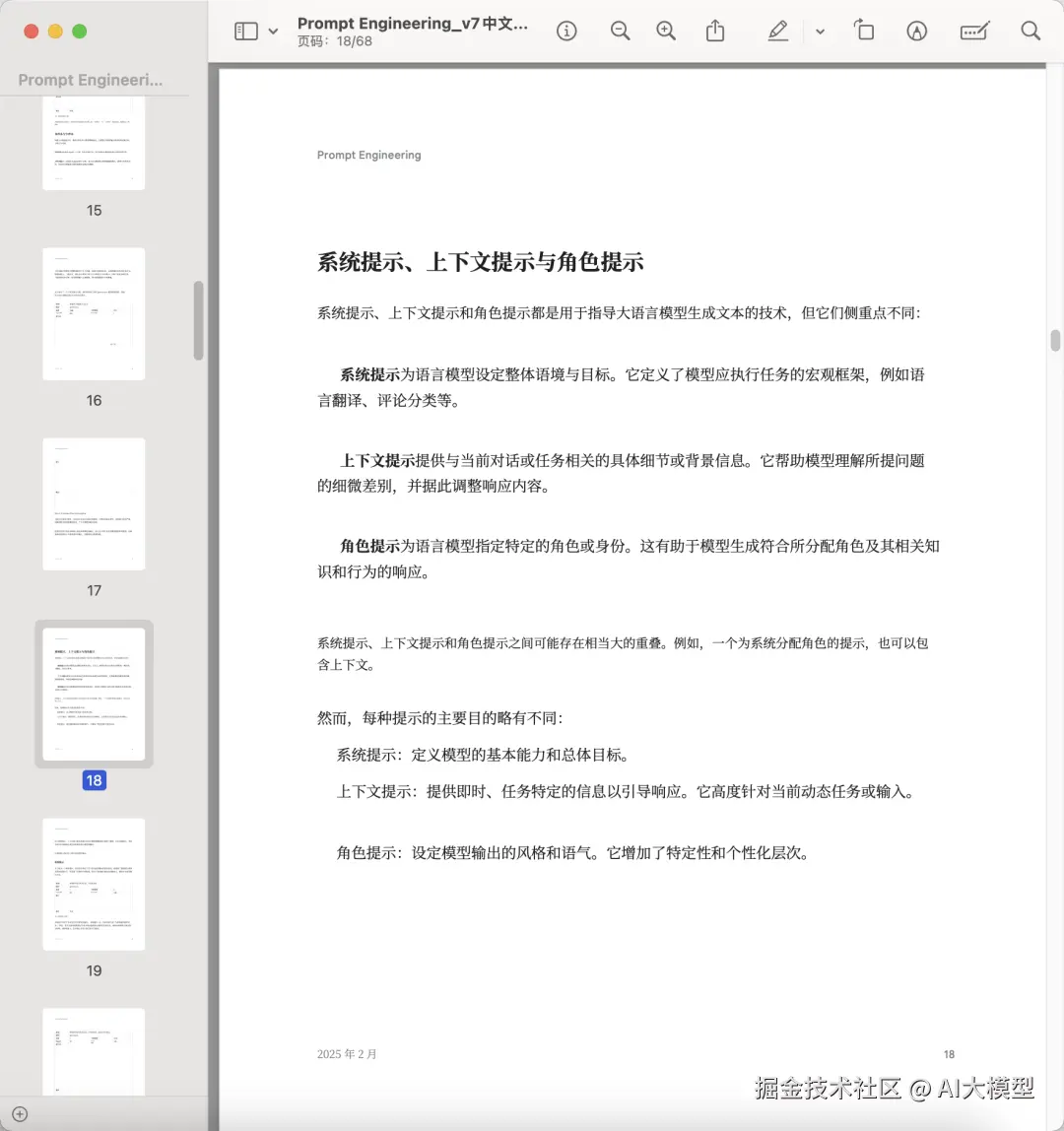The height and width of the screenshot is (1131, 1064).
Task: Click the line 然而，每种提示的主要目的略有不同
Action: [440, 717]
